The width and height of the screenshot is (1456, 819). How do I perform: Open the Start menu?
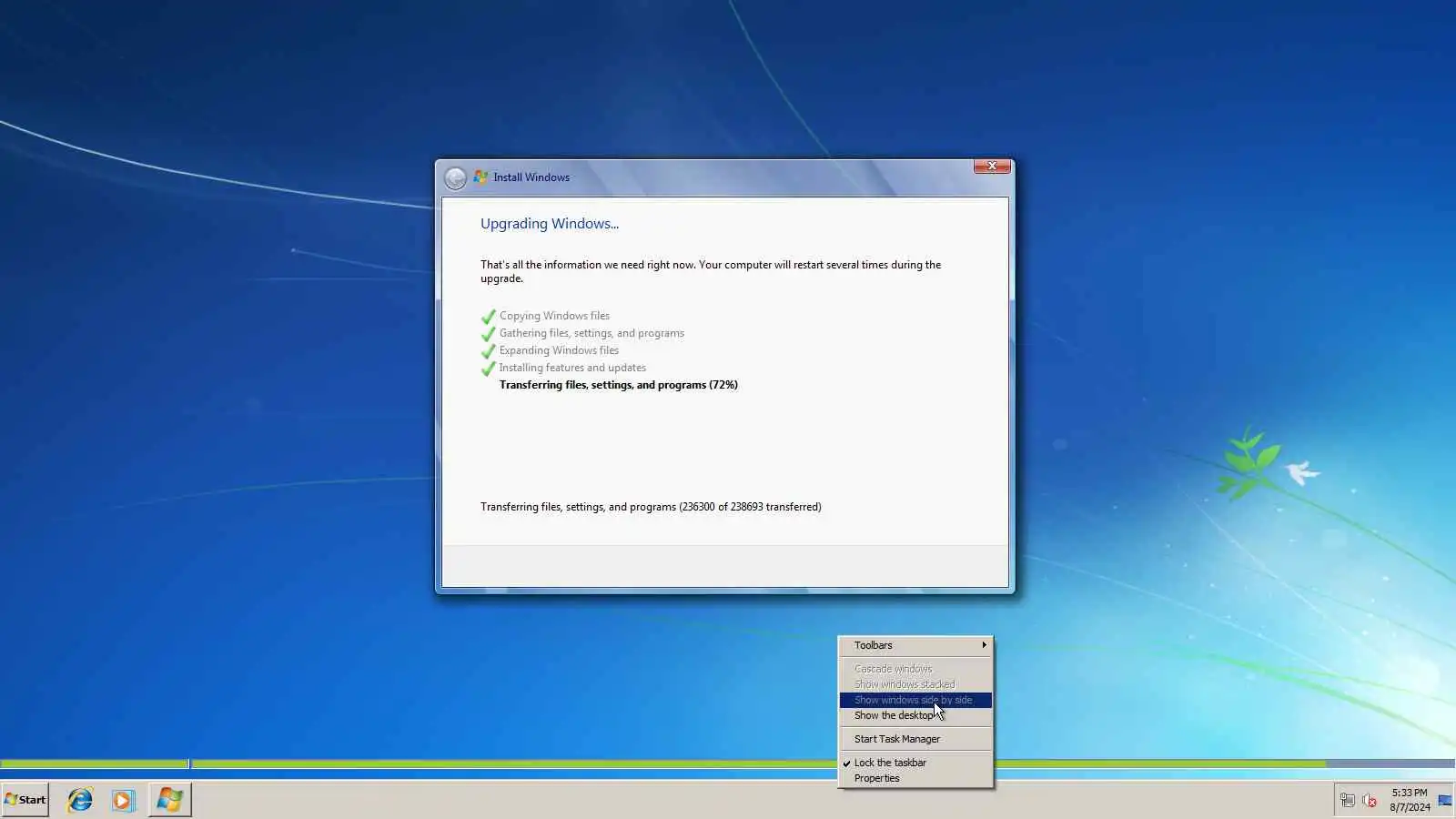click(x=25, y=800)
